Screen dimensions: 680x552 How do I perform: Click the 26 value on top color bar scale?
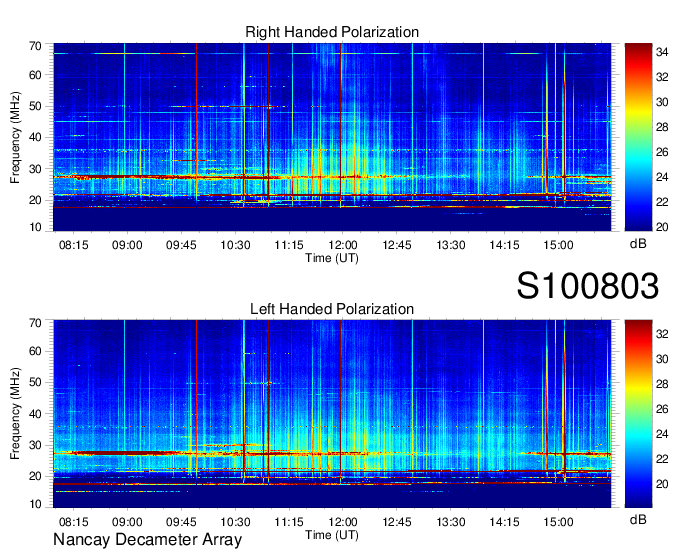click(662, 152)
